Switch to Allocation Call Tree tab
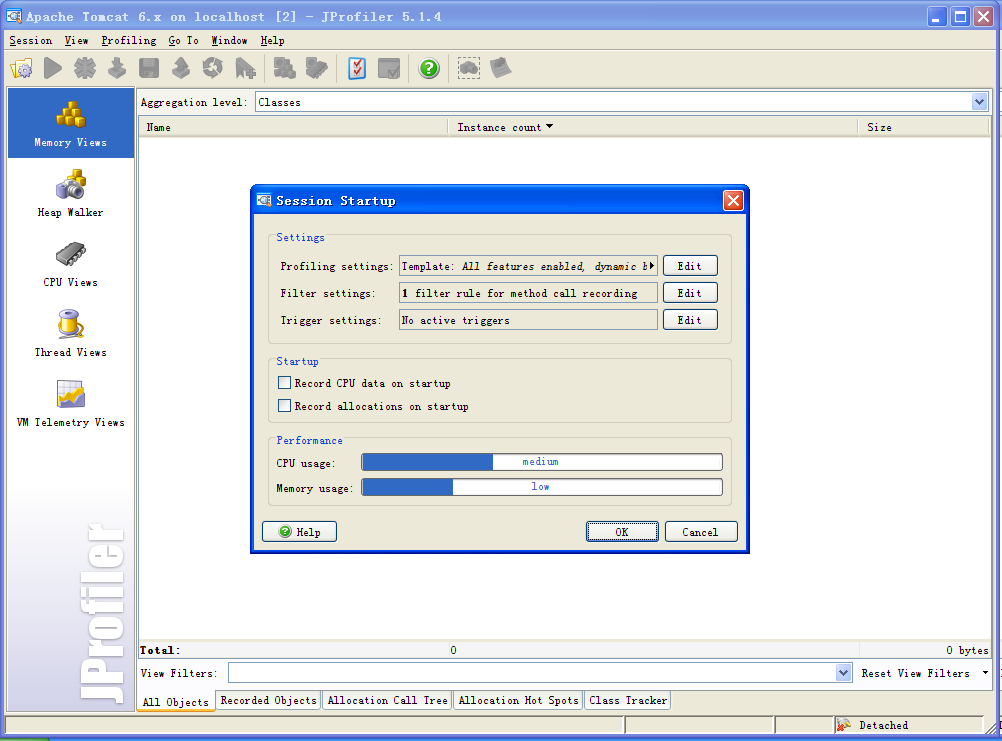Viewport: 1002px width, 741px height. tap(387, 700)
